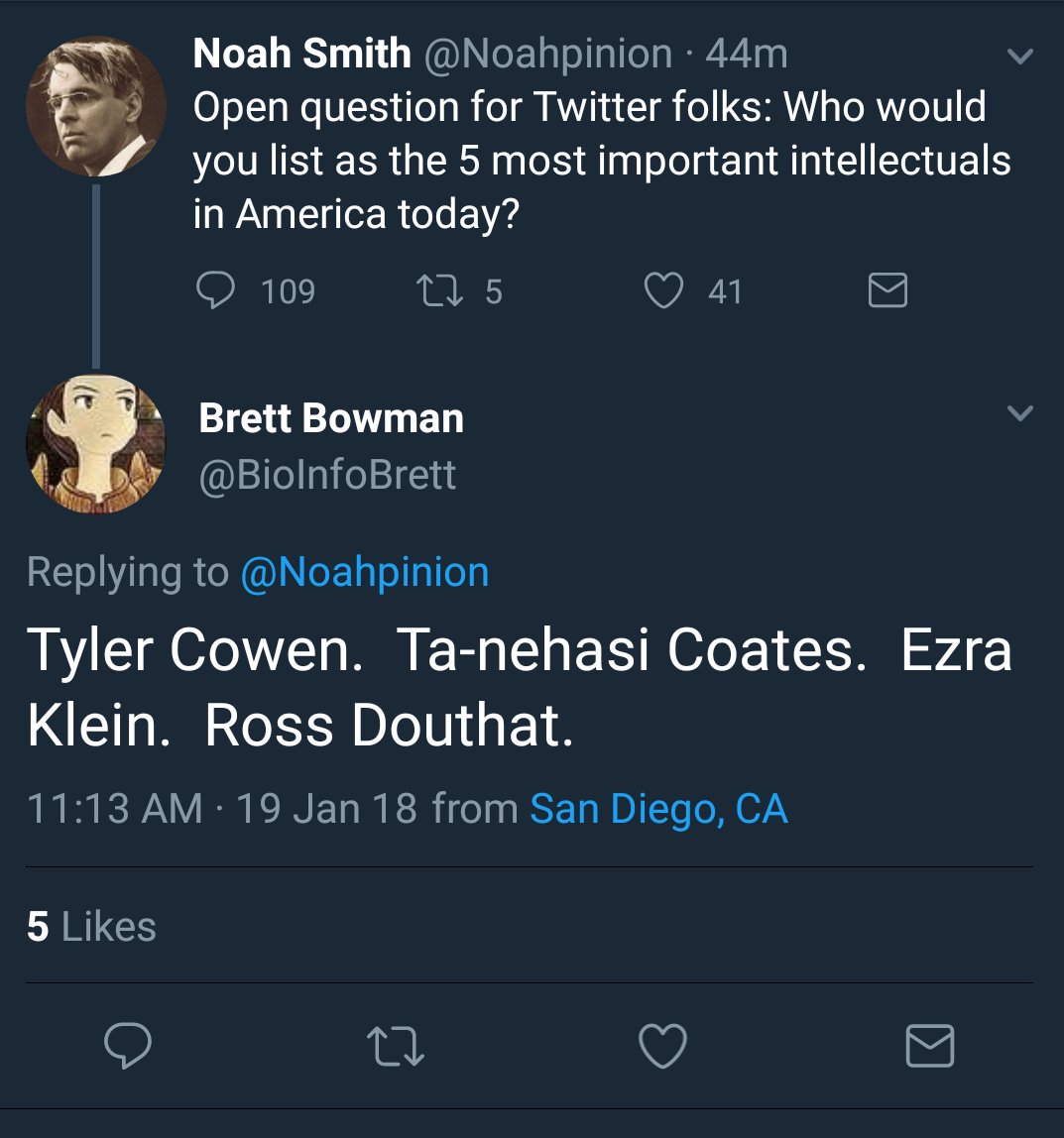
Task: Click the @Noahpinion mention link
Action: (x=364, y=572)
